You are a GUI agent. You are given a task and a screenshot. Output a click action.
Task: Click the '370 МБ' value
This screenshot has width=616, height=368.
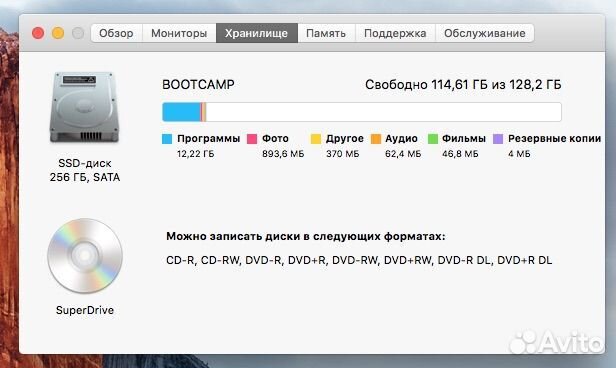(x=343, y=154)
